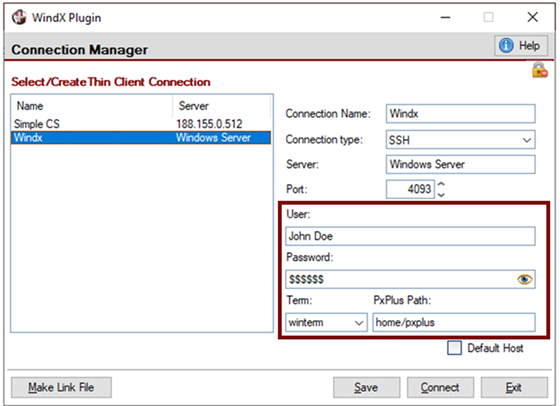
Task: Click the blue info icon on Help
Action: 506,45
